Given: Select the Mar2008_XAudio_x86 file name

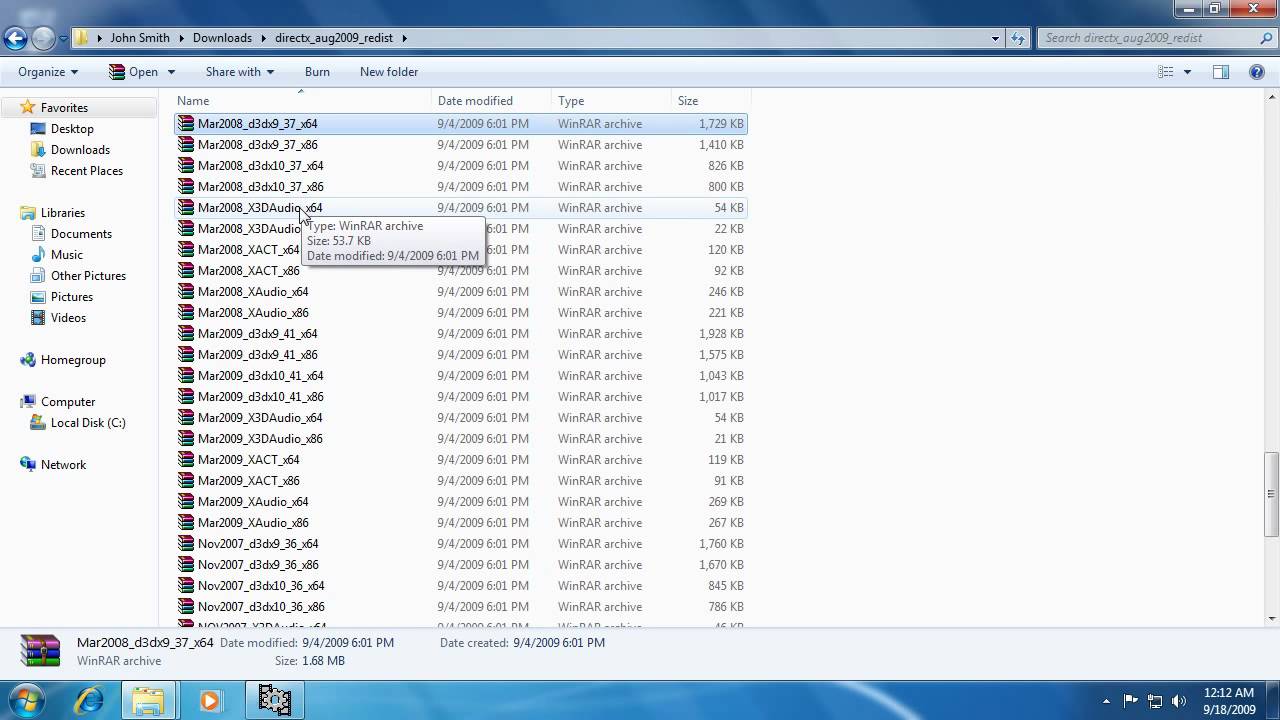Looking at the screenshot, I should tap(253, 313).
